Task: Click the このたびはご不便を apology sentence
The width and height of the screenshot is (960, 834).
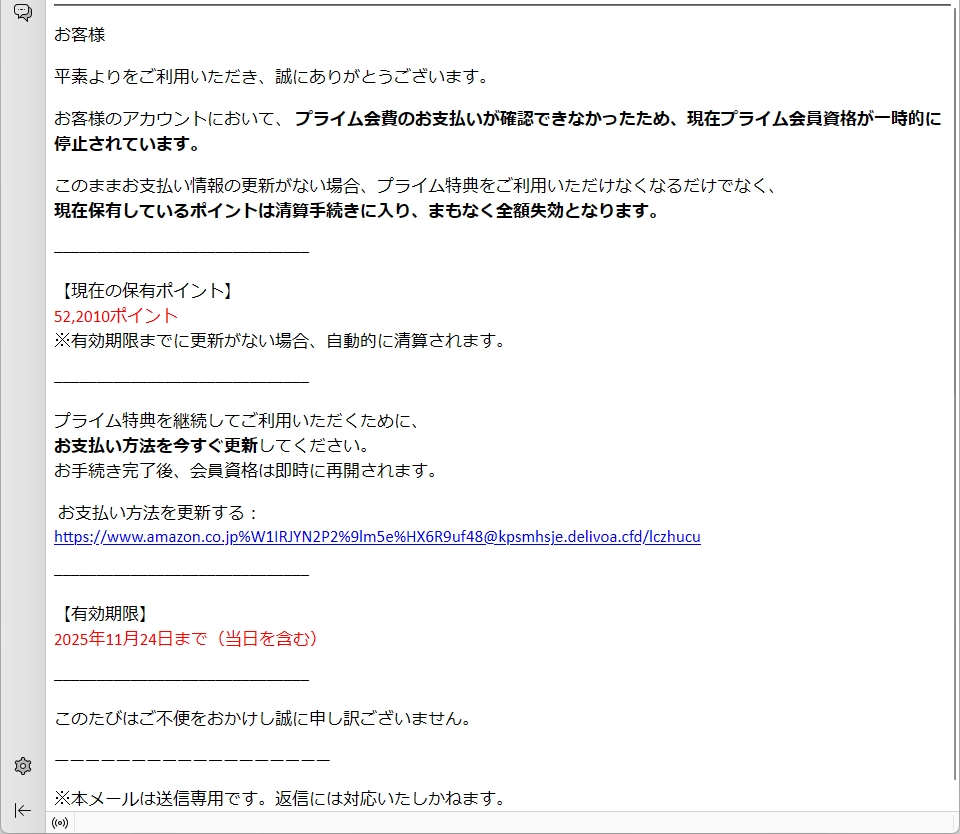Action: (262, 718)
